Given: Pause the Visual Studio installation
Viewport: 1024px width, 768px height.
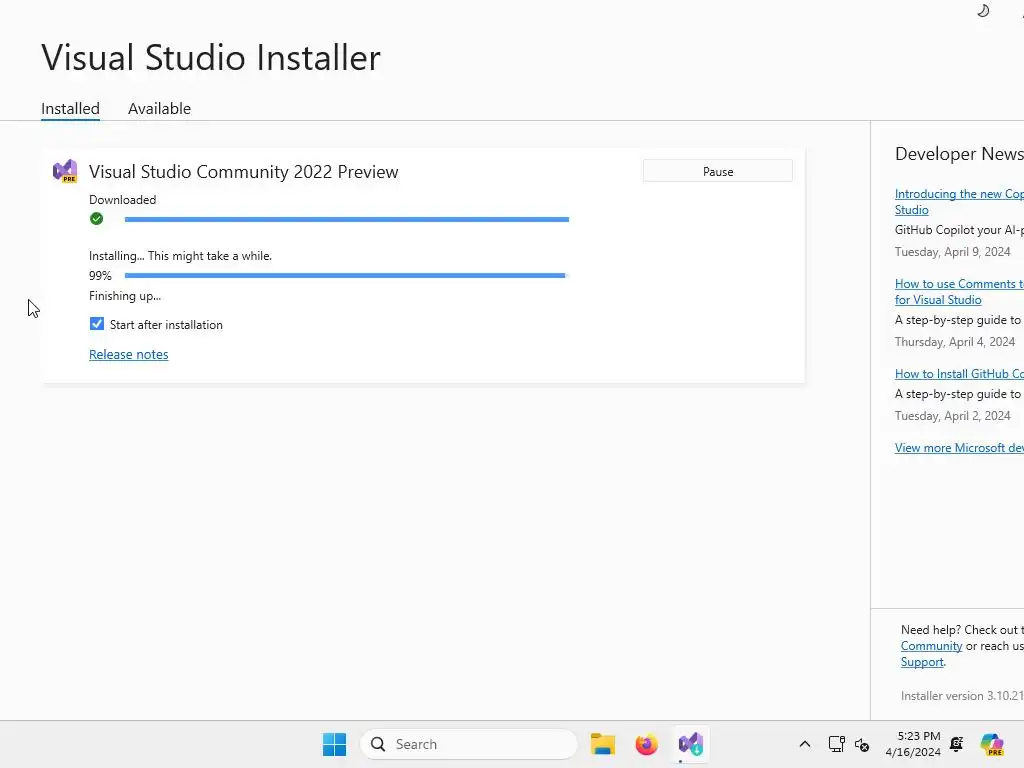Looking at the screenshot, I should (x=718, y=171).
